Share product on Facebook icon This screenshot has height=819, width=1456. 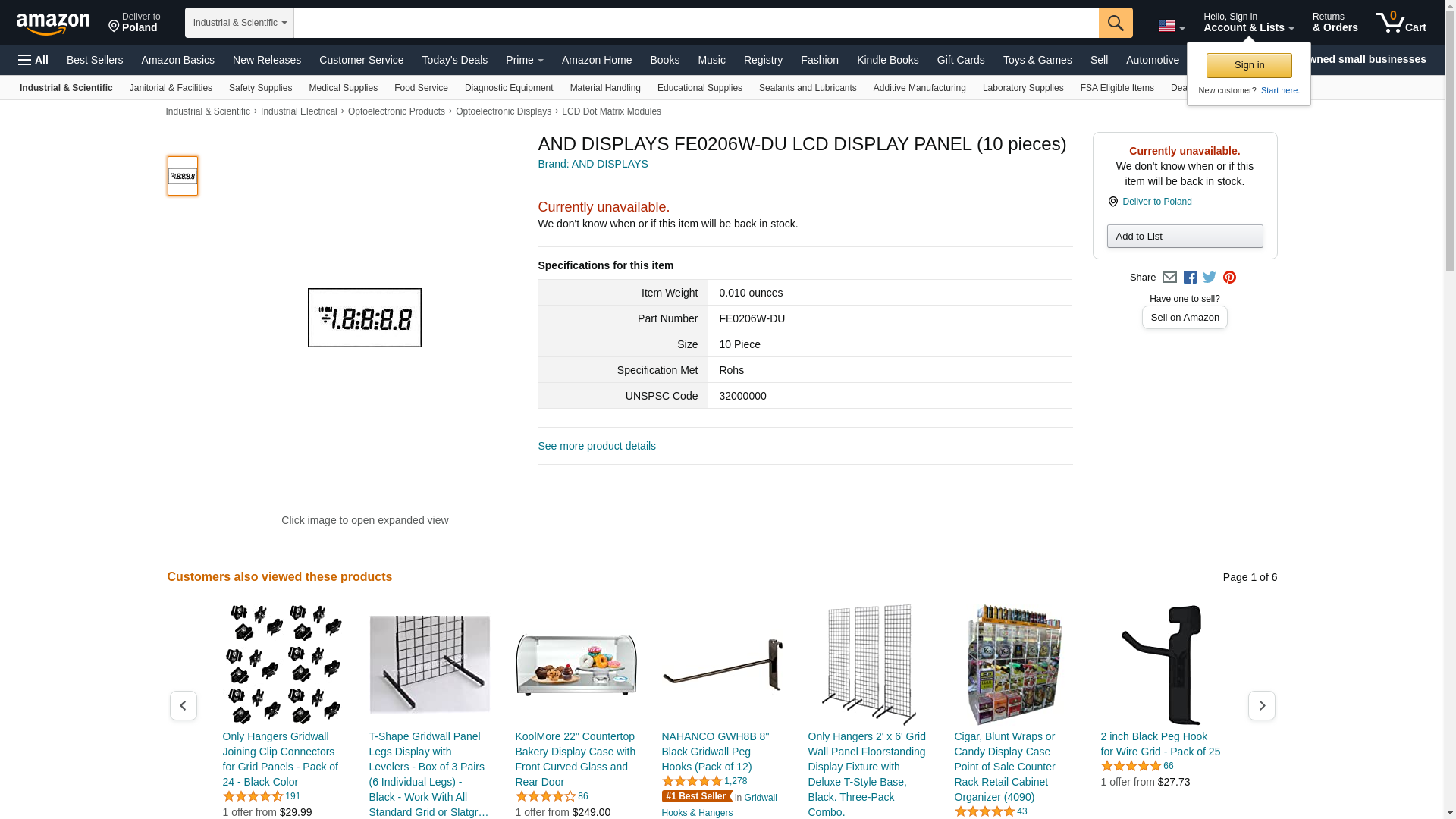(1190, 278)
